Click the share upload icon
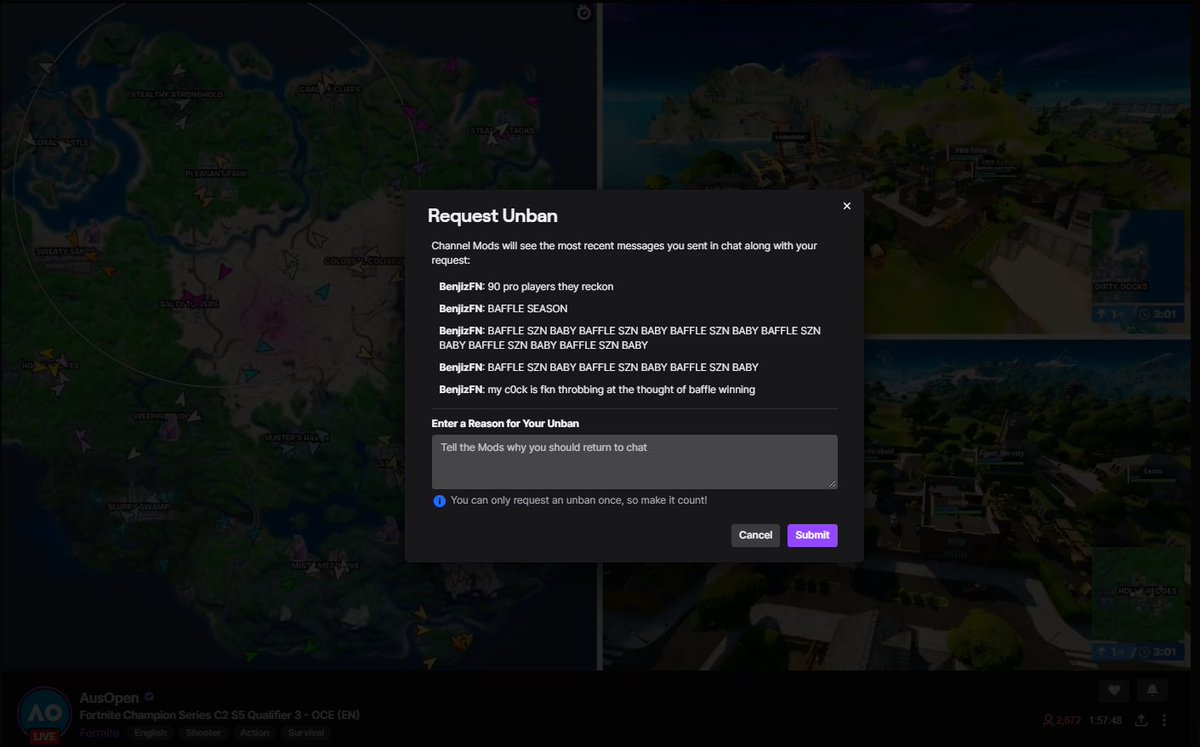Image resolution: width=1200 pixels, height=747 pixels. (x=1139, y=721)
